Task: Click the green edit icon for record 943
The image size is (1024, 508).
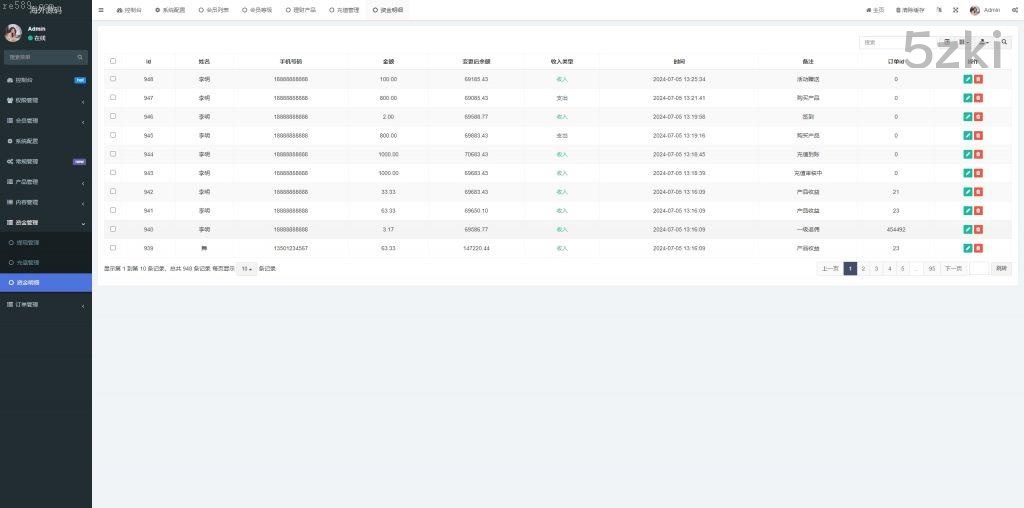Action: [x=967, y=173]
